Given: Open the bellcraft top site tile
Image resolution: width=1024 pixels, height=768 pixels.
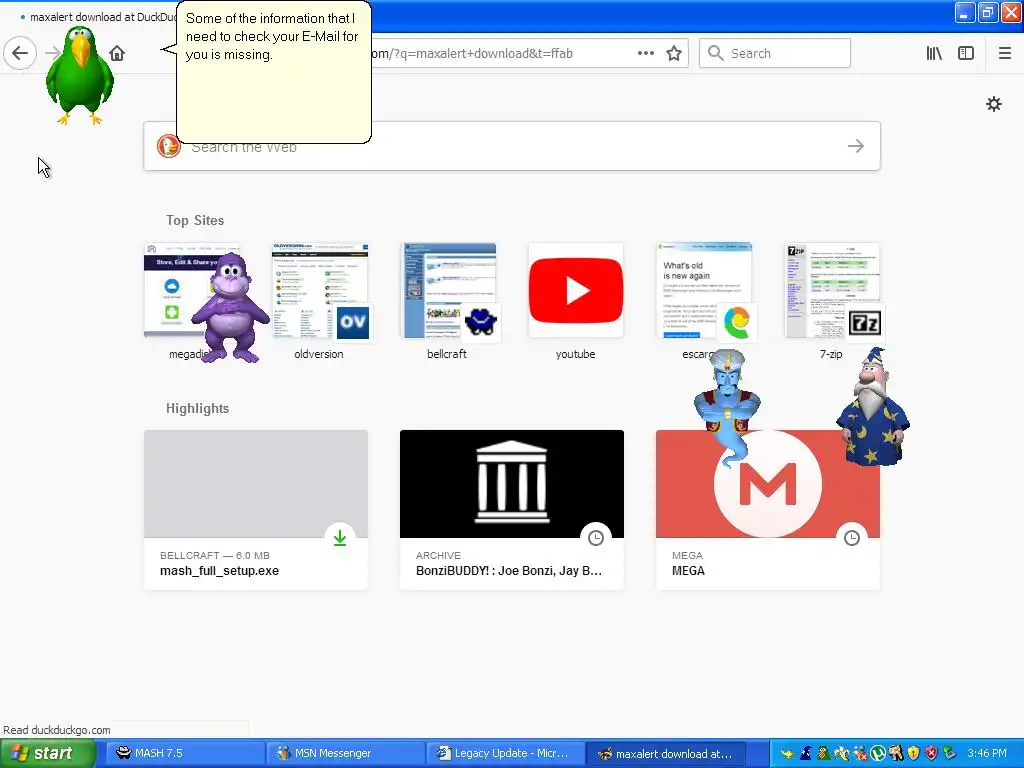Looking at the screenshot, I should point(447,302).
